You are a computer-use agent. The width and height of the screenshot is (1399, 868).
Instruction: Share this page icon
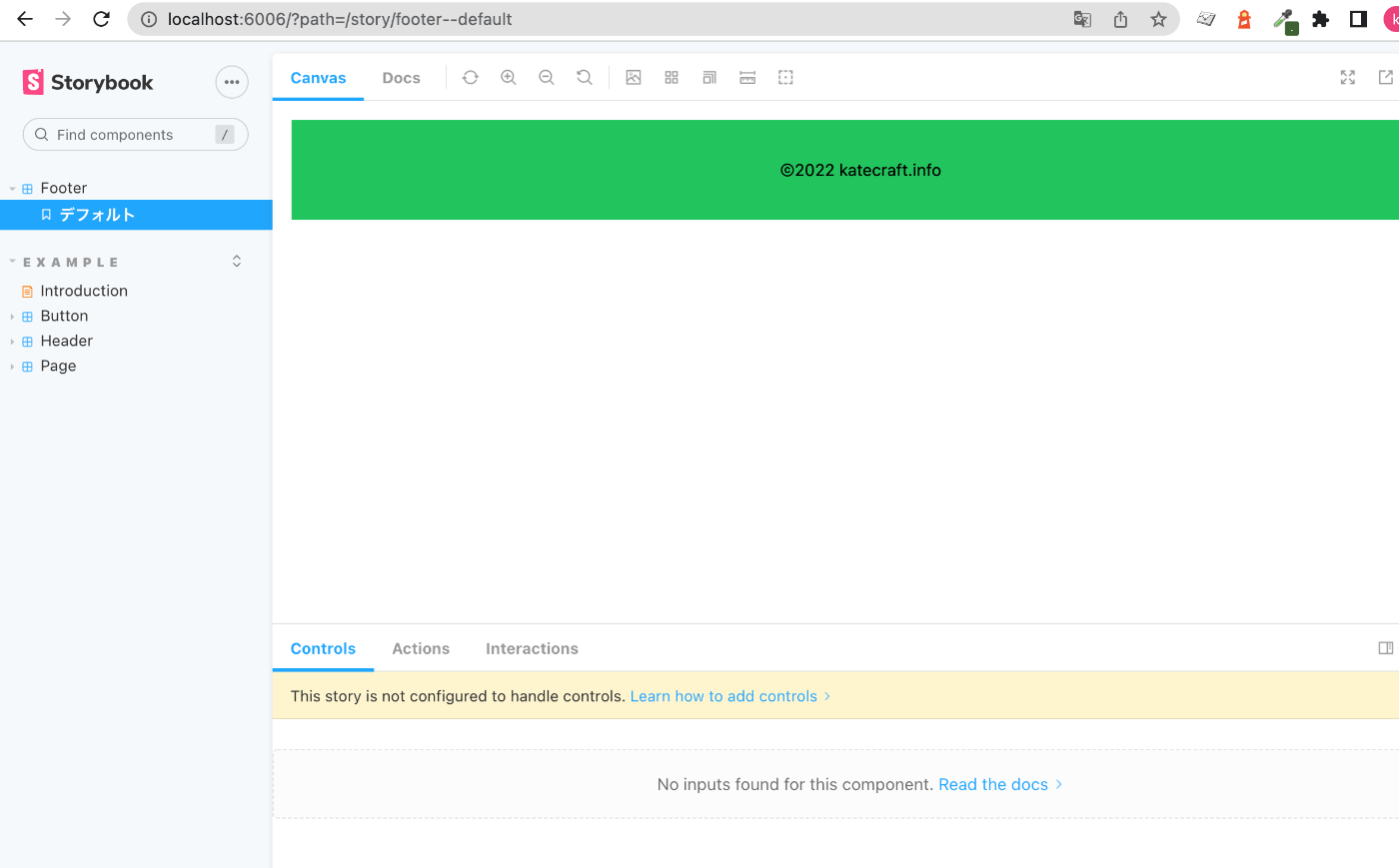coord(1120,19)
